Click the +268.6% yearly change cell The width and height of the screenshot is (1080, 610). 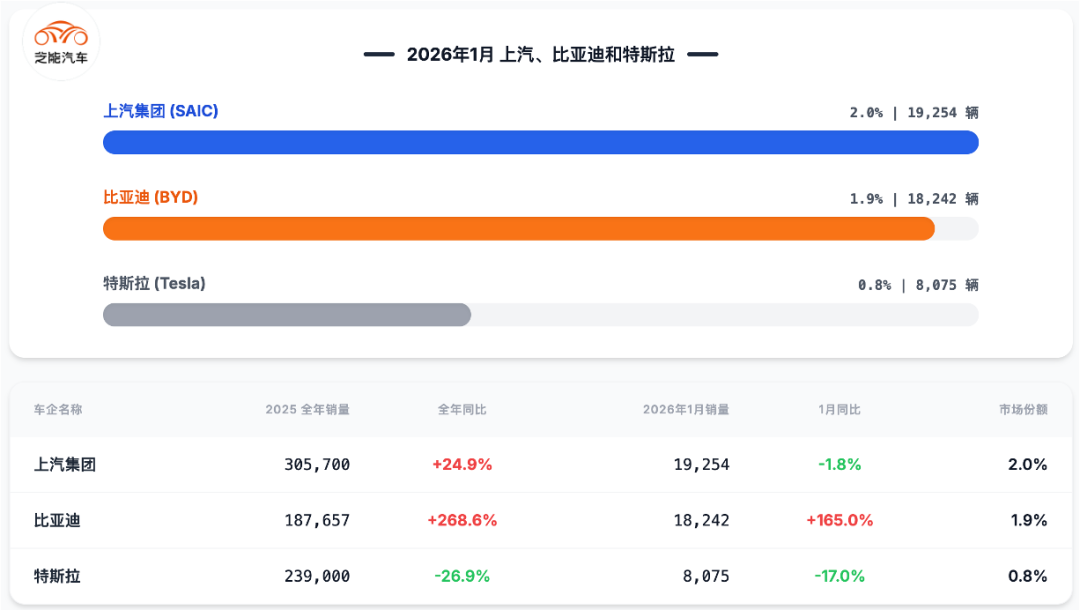click(x=462, y=520)
